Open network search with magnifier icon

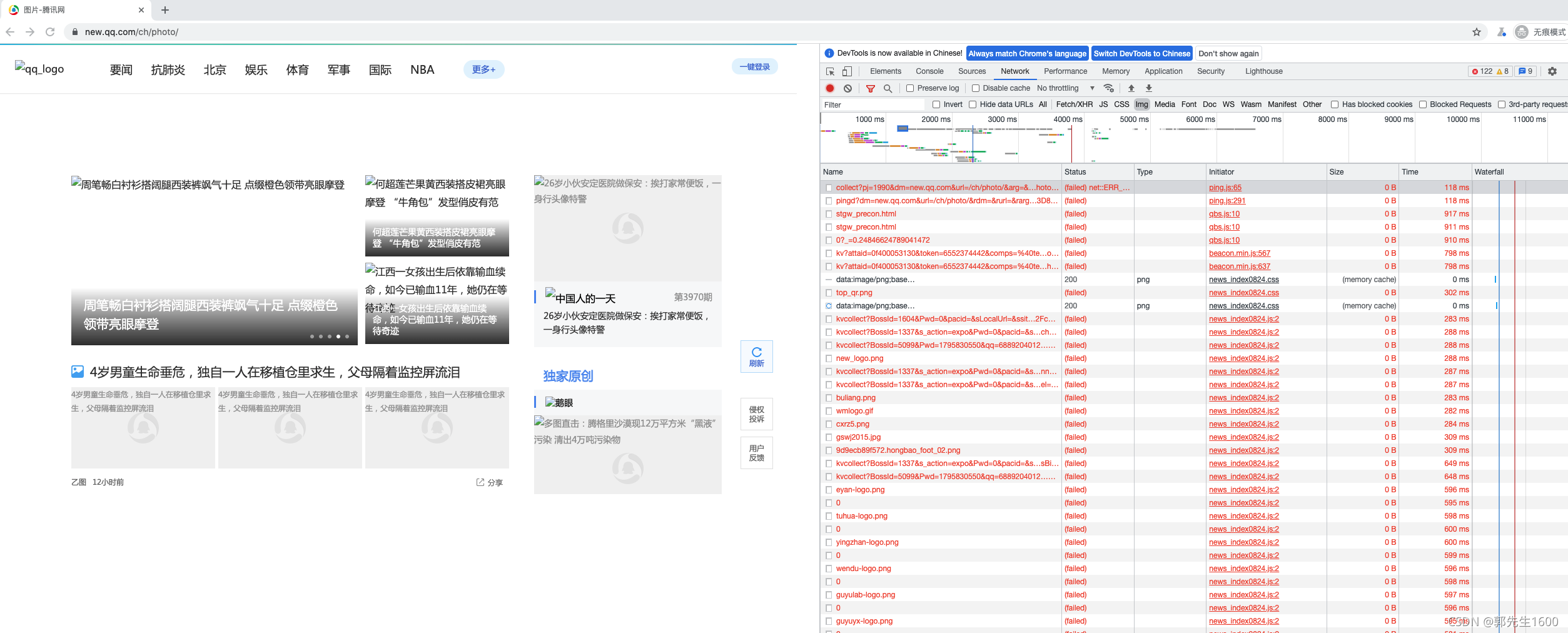coord(888,88)
